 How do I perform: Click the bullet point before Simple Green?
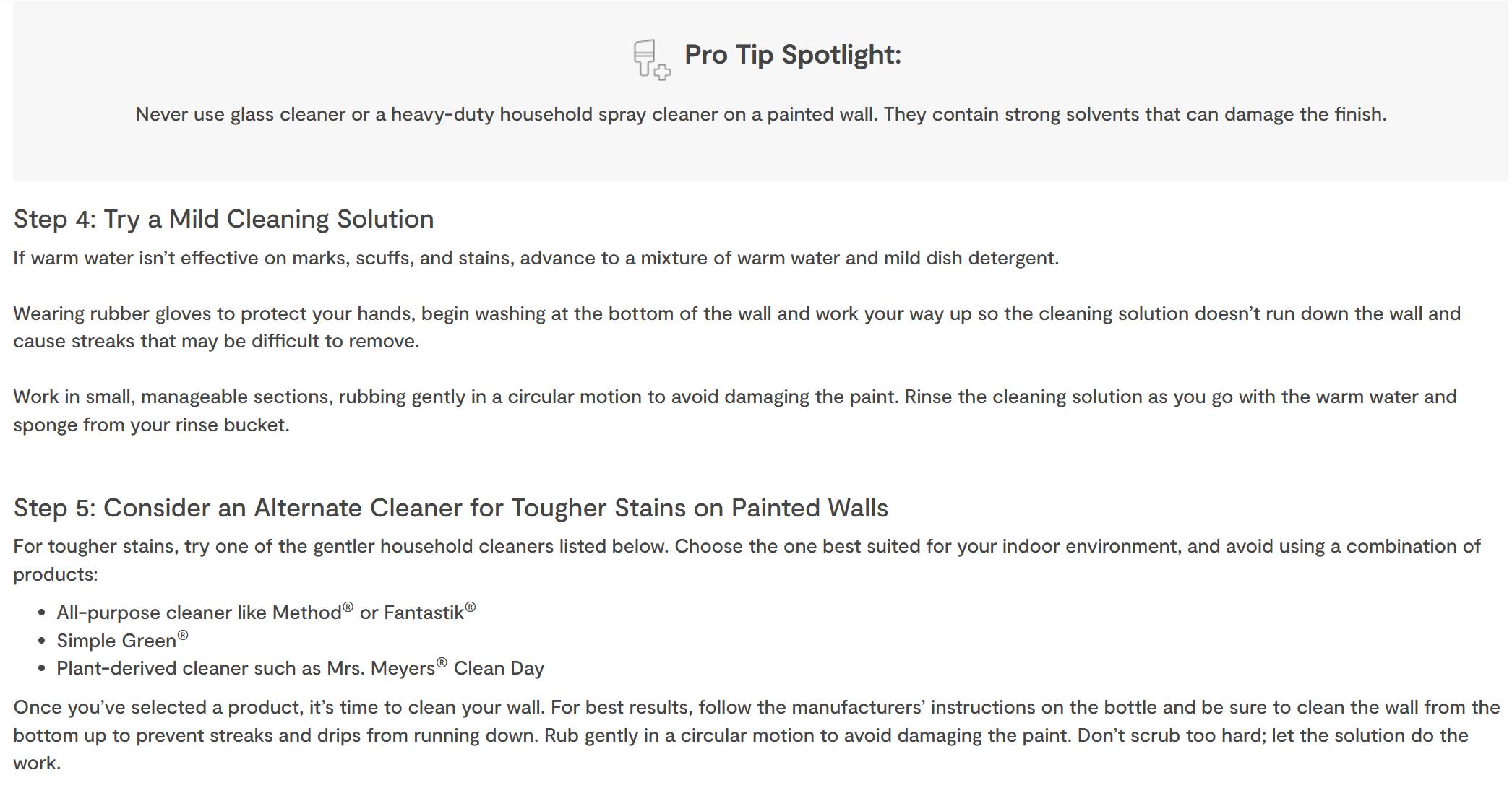coord(41,641)
